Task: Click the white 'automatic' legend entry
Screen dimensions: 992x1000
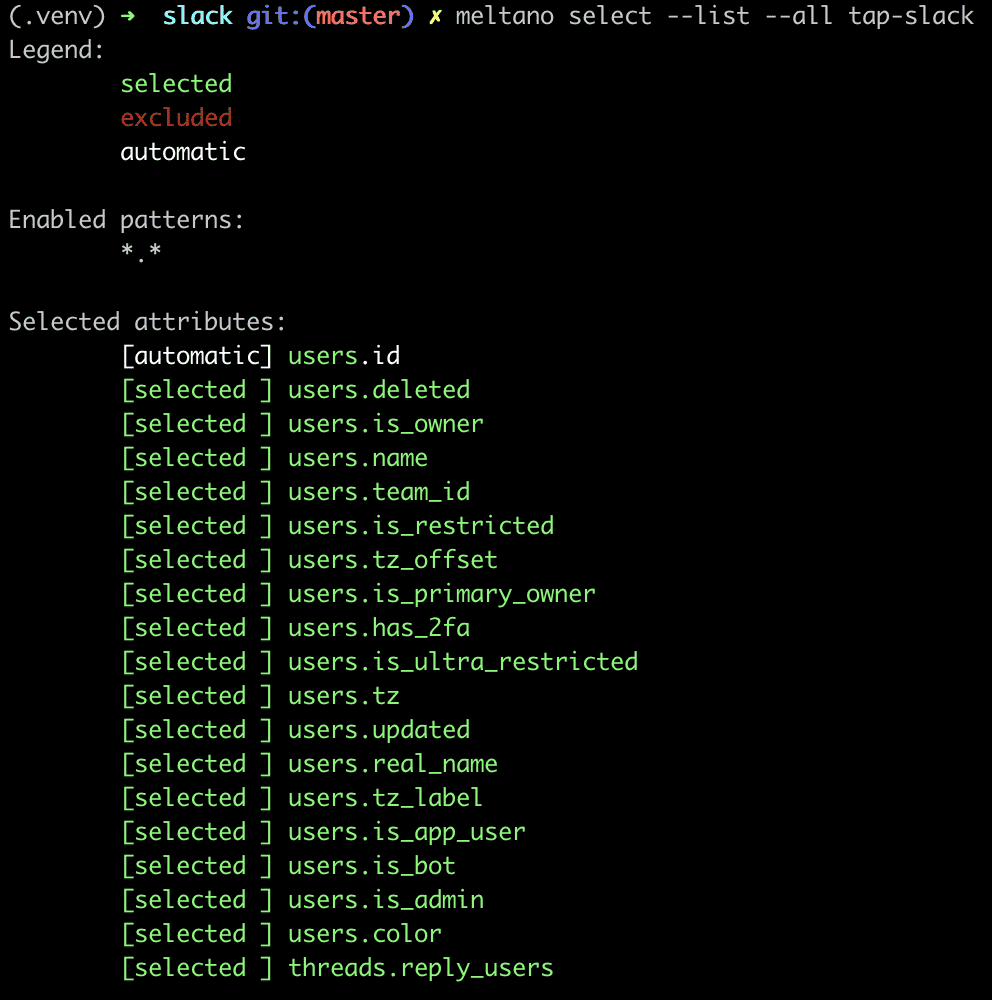Action: [x=183, y=152]
